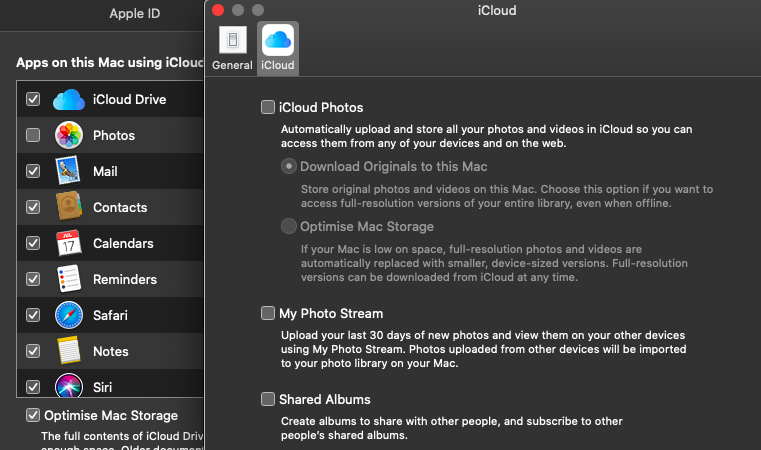Click the Mail stamp icon
This screenshot has height=450, width=761.
click(68, 171)
